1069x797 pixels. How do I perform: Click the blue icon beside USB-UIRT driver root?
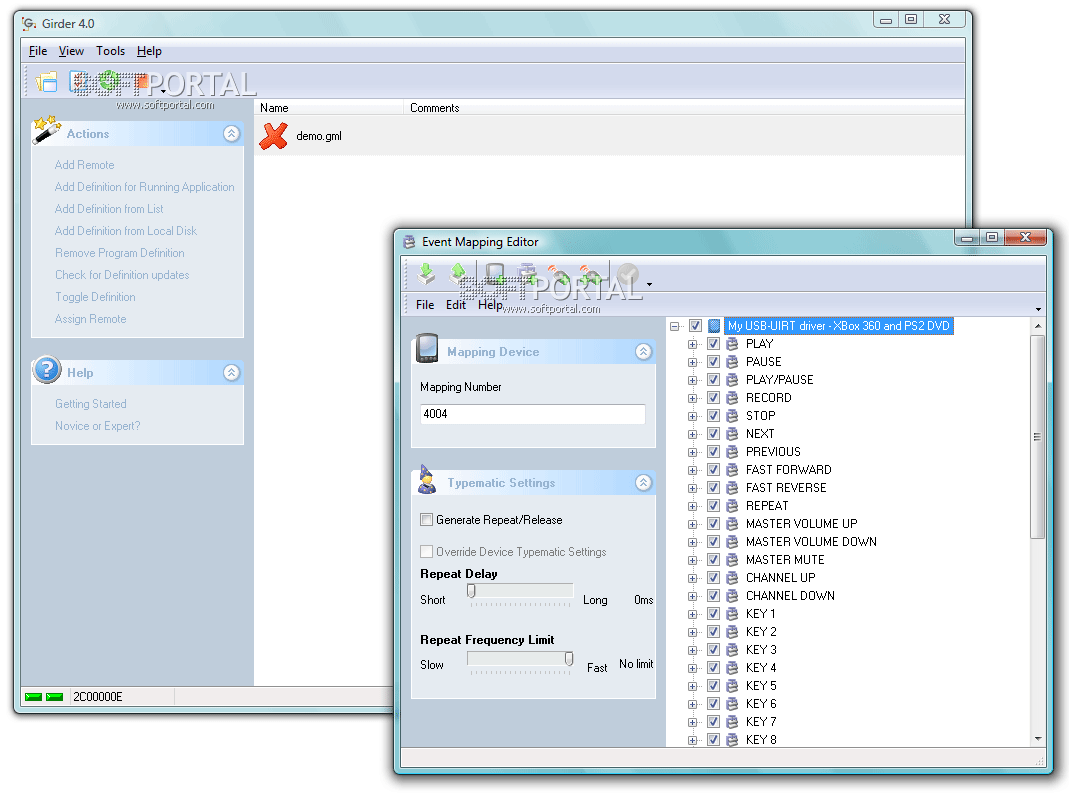click(x=714, y=326)
